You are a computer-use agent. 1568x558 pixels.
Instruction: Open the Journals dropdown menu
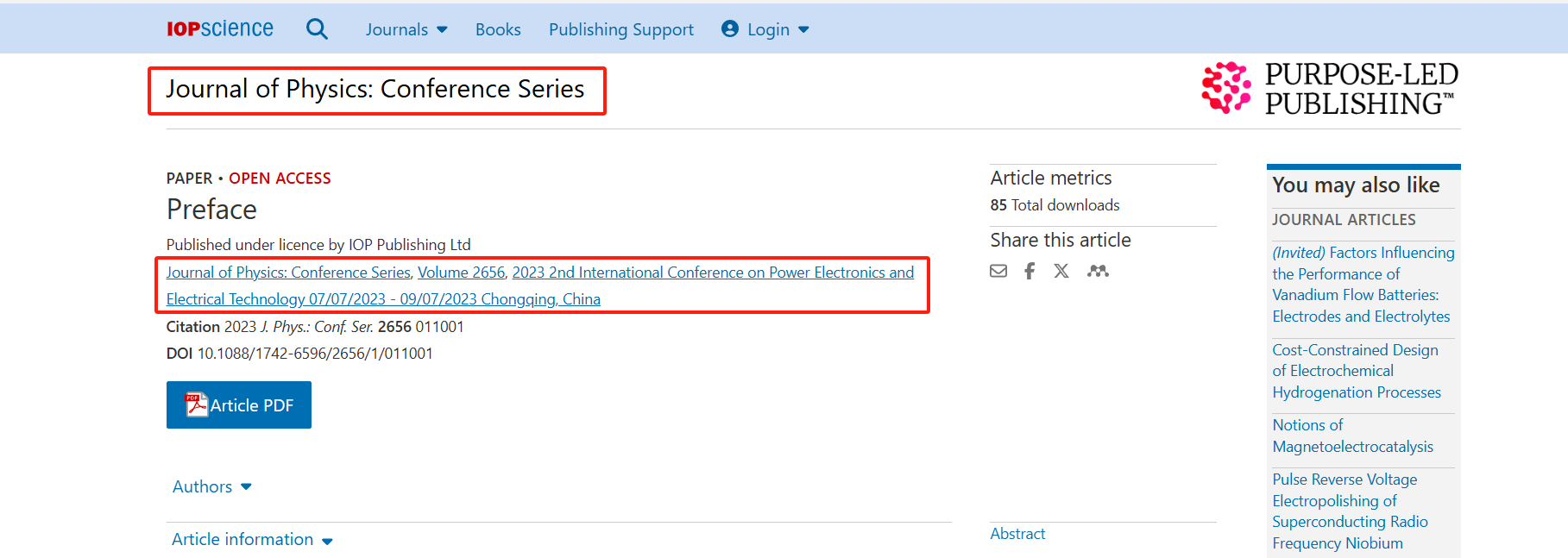406,29
